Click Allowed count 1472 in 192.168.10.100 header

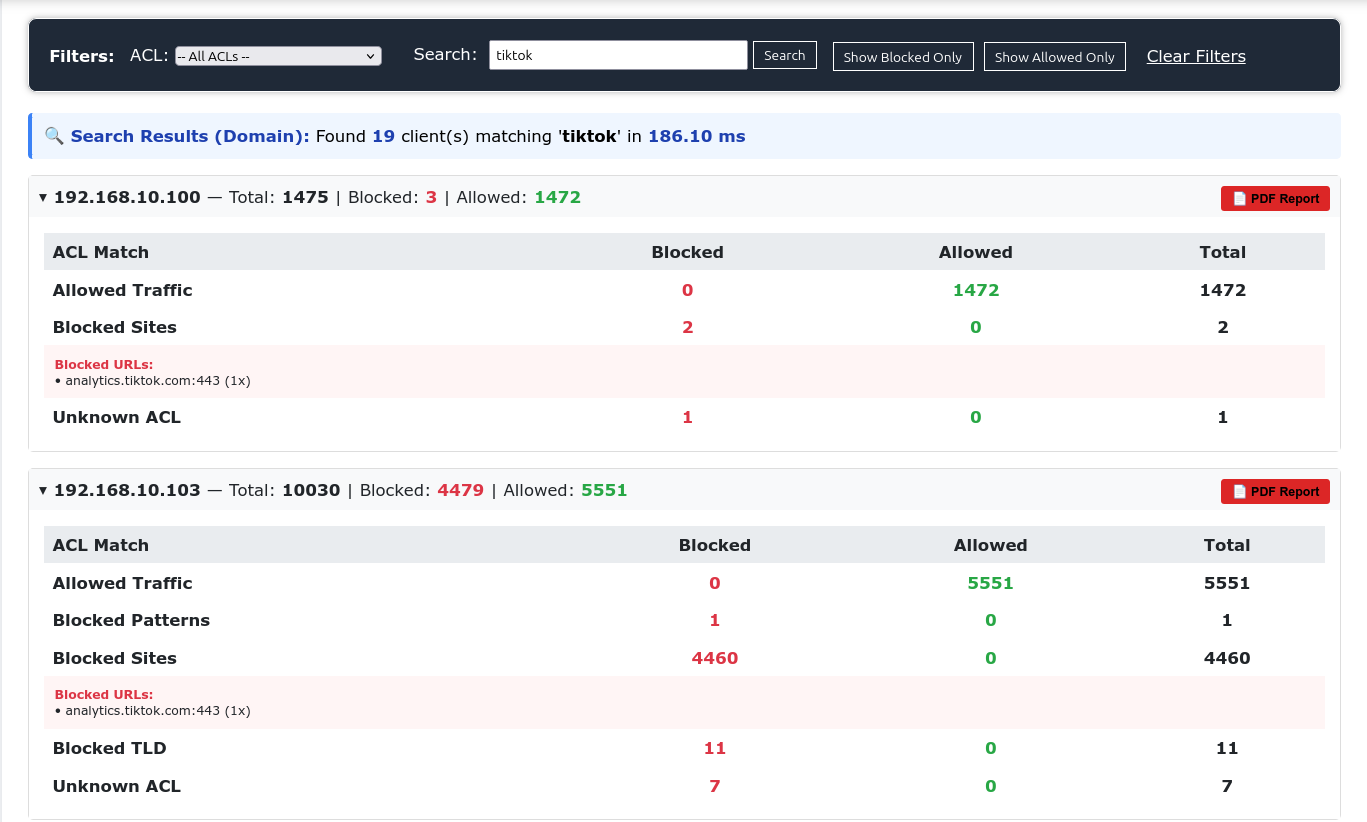pyautogui.click(x=557, y=198)
